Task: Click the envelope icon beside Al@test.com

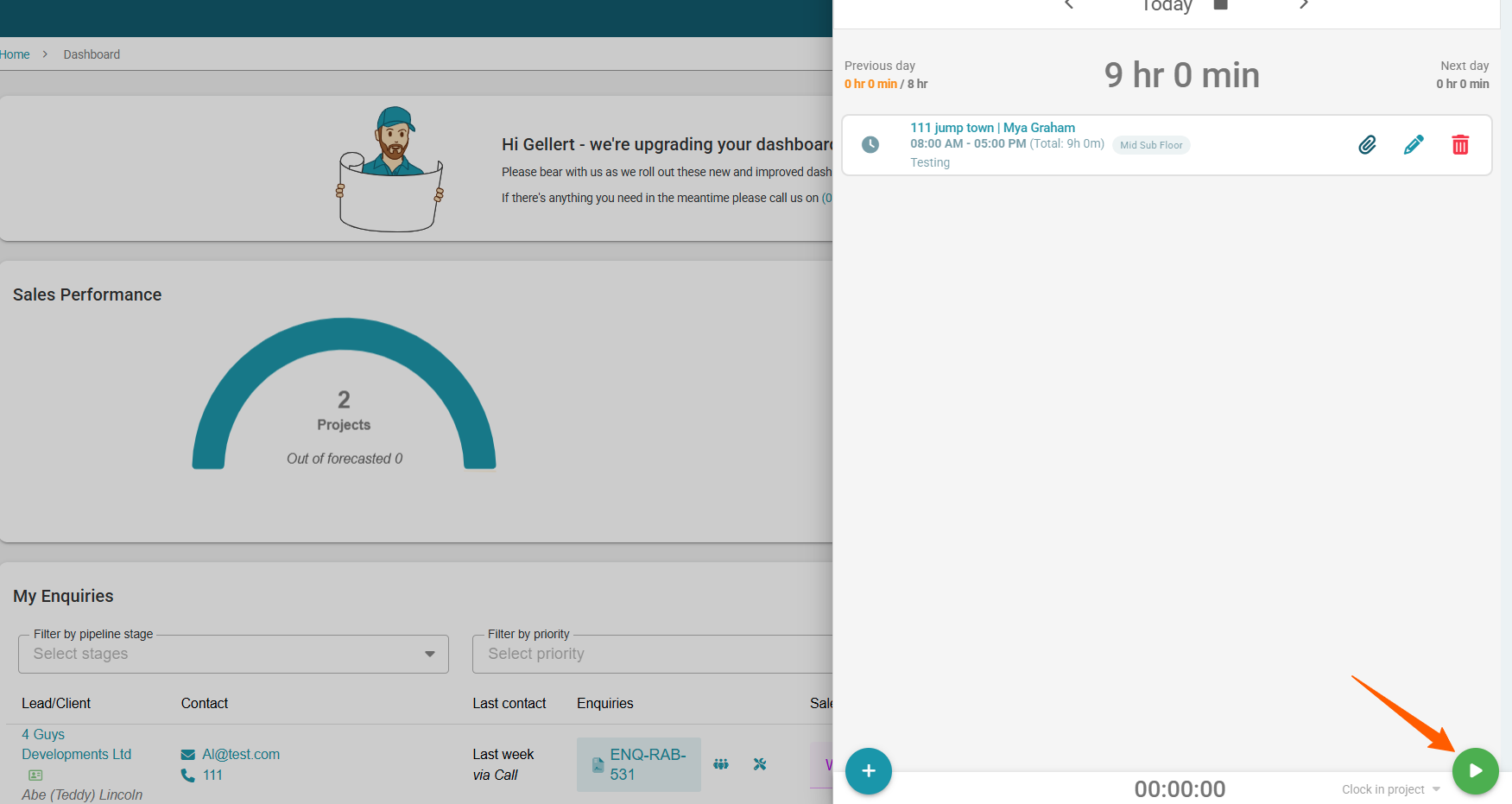Action: point(188,755)
